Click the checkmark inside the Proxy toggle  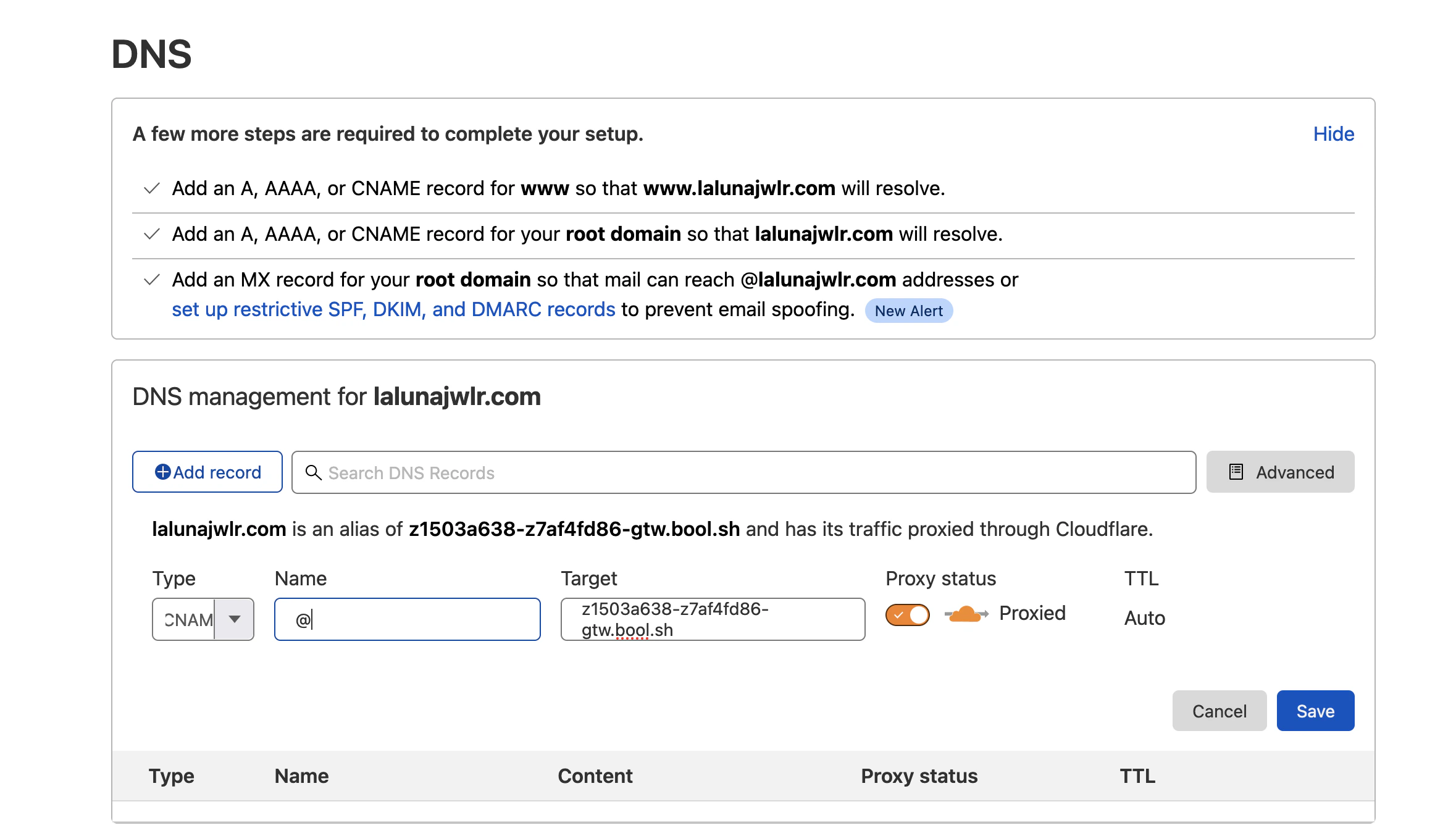(898, 613)
